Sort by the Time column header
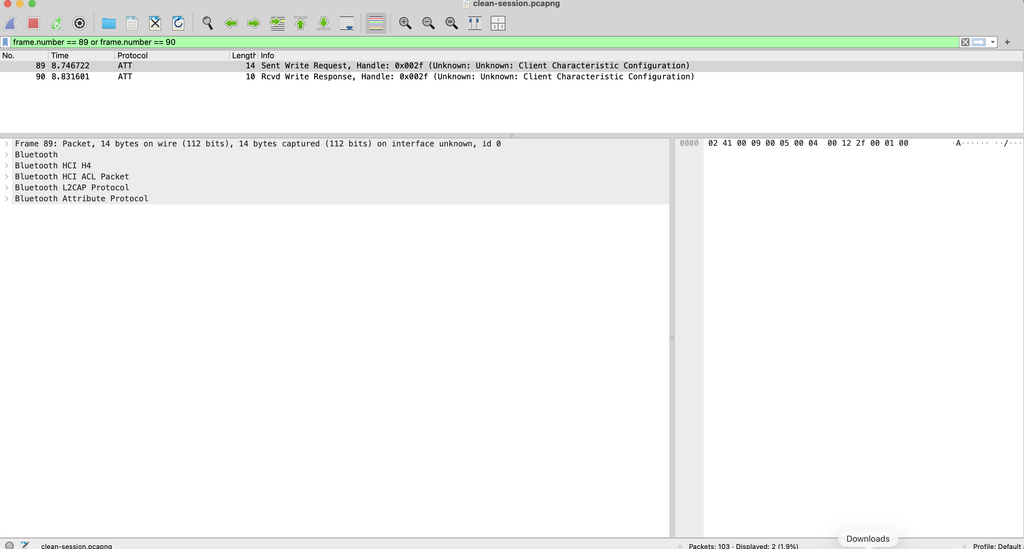 [x=82, y=55]
